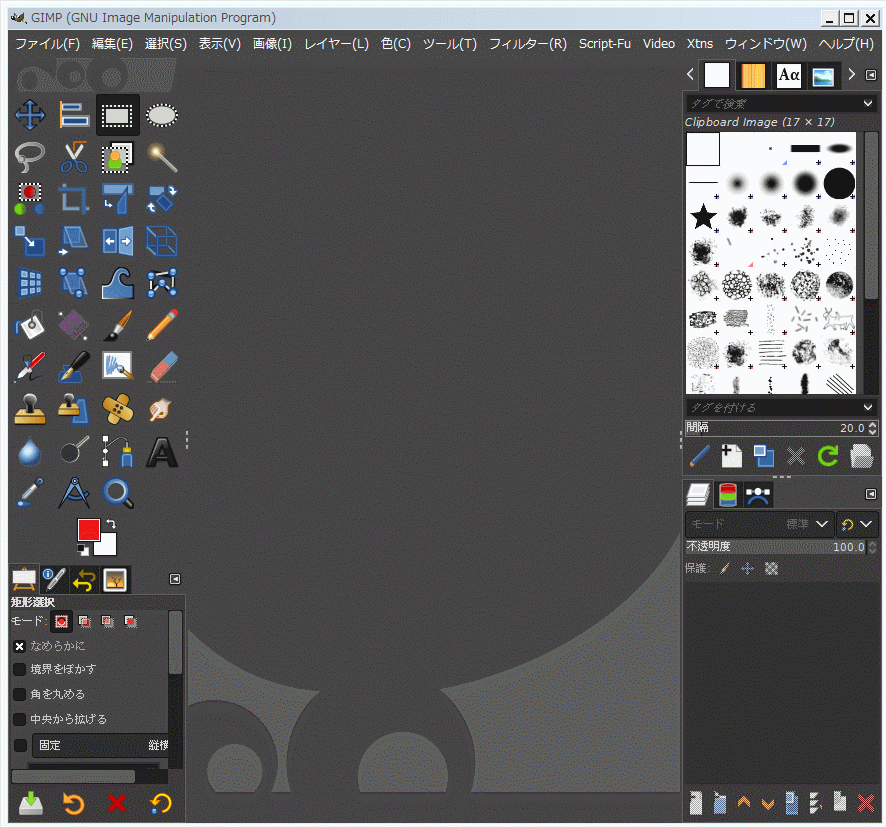Enable 境界をぼかす feather edges
The height and width of the screenshot is (827, 886).
tap(20, 669)
